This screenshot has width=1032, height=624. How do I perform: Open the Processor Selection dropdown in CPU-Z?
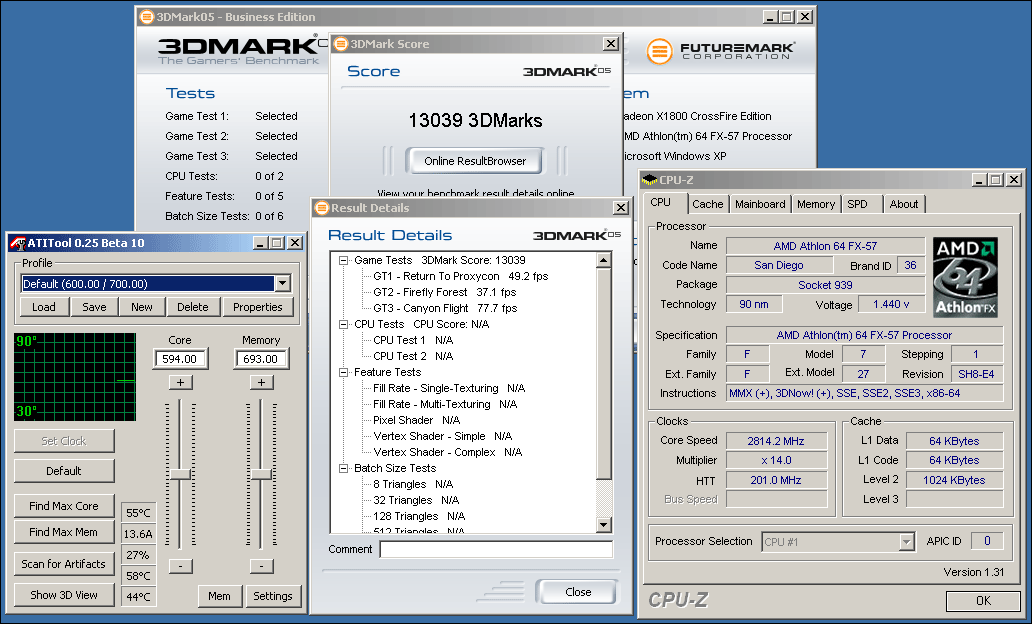[x=906, y=542]
